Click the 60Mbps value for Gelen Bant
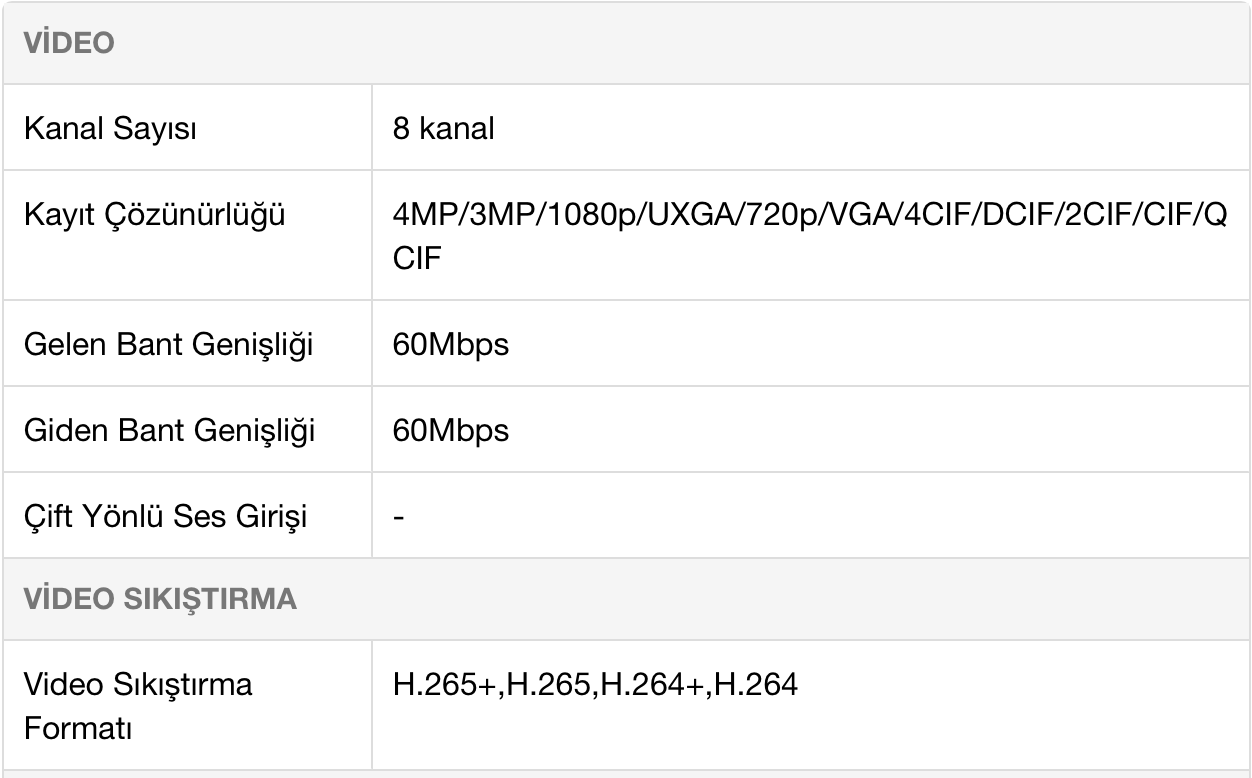 point(451,345)
